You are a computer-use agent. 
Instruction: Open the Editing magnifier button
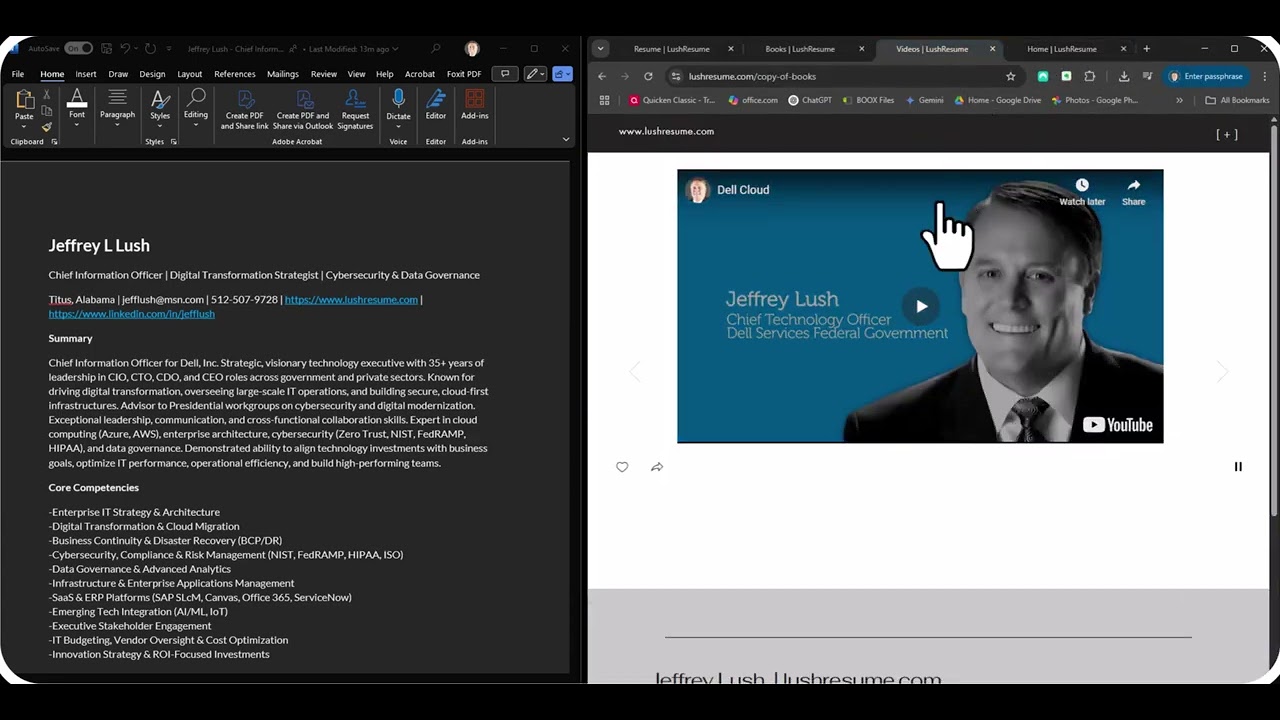(x=196, y=108)
